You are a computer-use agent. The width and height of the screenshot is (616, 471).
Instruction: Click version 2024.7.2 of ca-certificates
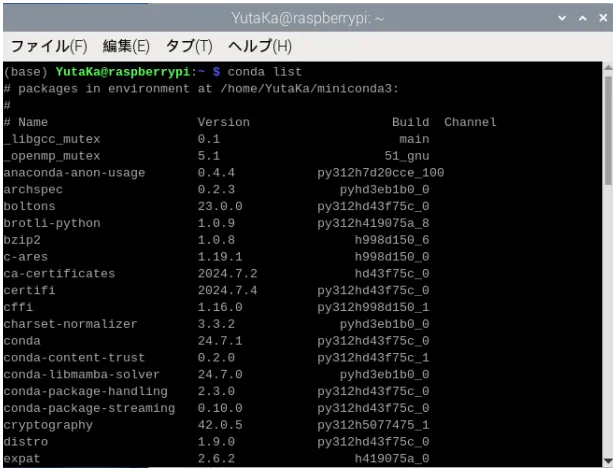[x=227, y=273]
